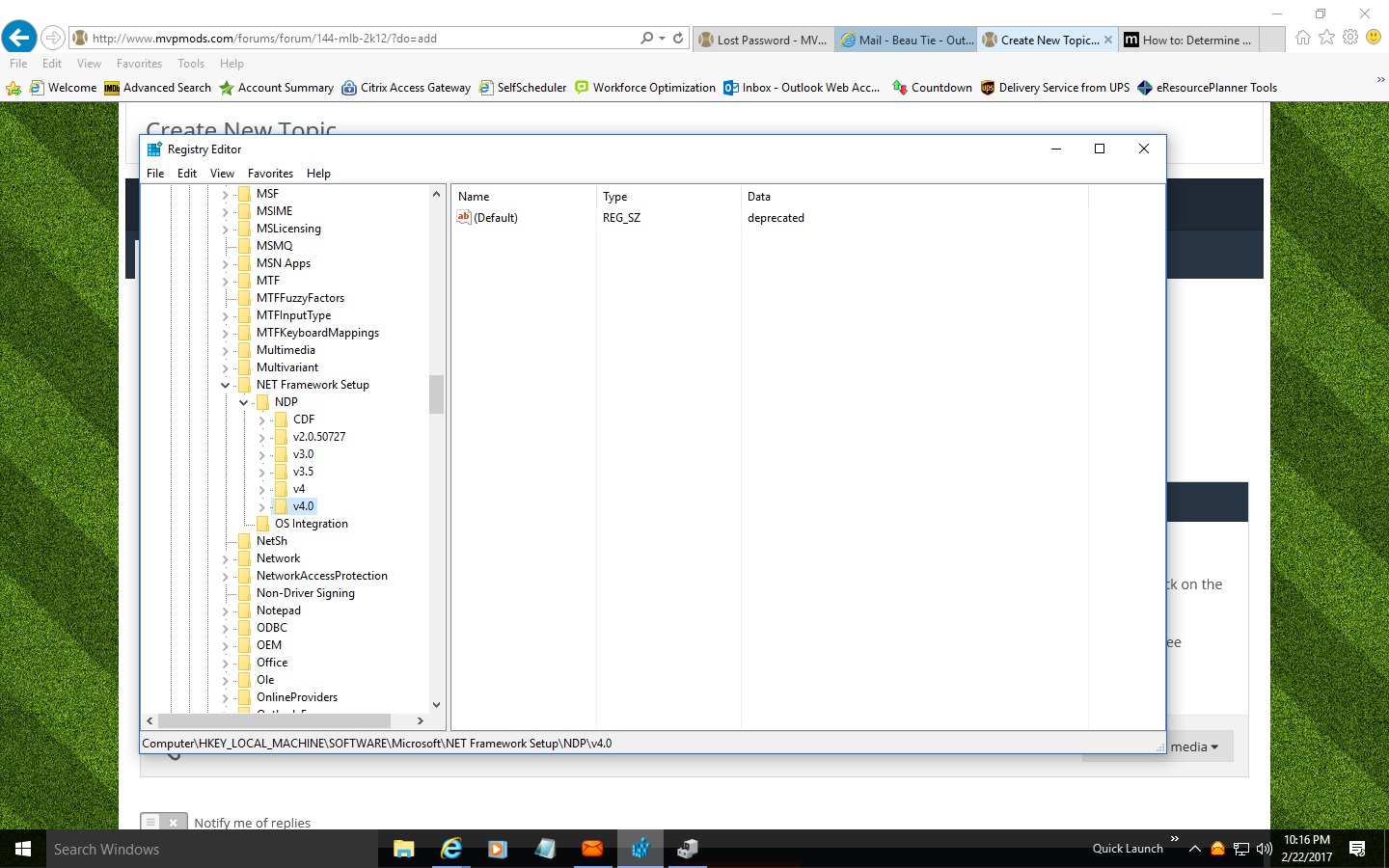Screen dimensions: 1389x868
Task: Close the Create New Topic tab
Action: pyautogui.click(x=1107, y=40)
